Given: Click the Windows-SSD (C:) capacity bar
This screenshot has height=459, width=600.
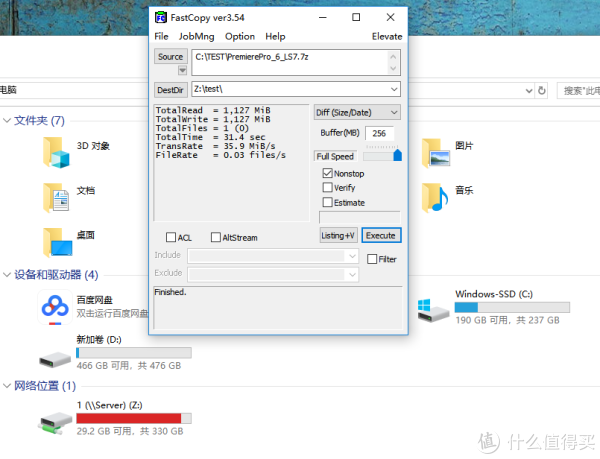Looking at the screenshot, I should point(512,307).
